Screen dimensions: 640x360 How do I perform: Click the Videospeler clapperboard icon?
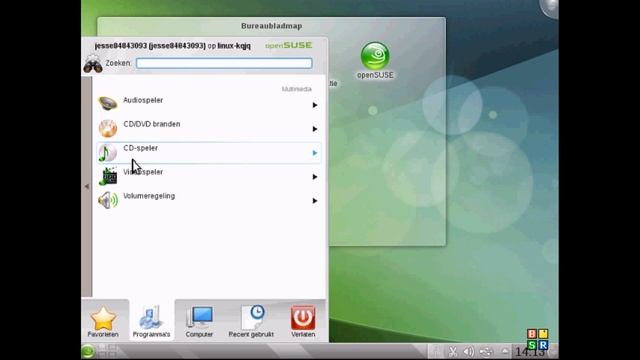click(108, 176)
